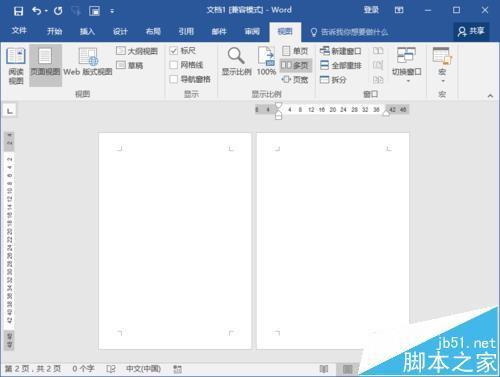The width and height of the screenshot is (500, 377).
Task: Uncheck the 标尺 ruler checkbox
Action: [x=174, y=51]
